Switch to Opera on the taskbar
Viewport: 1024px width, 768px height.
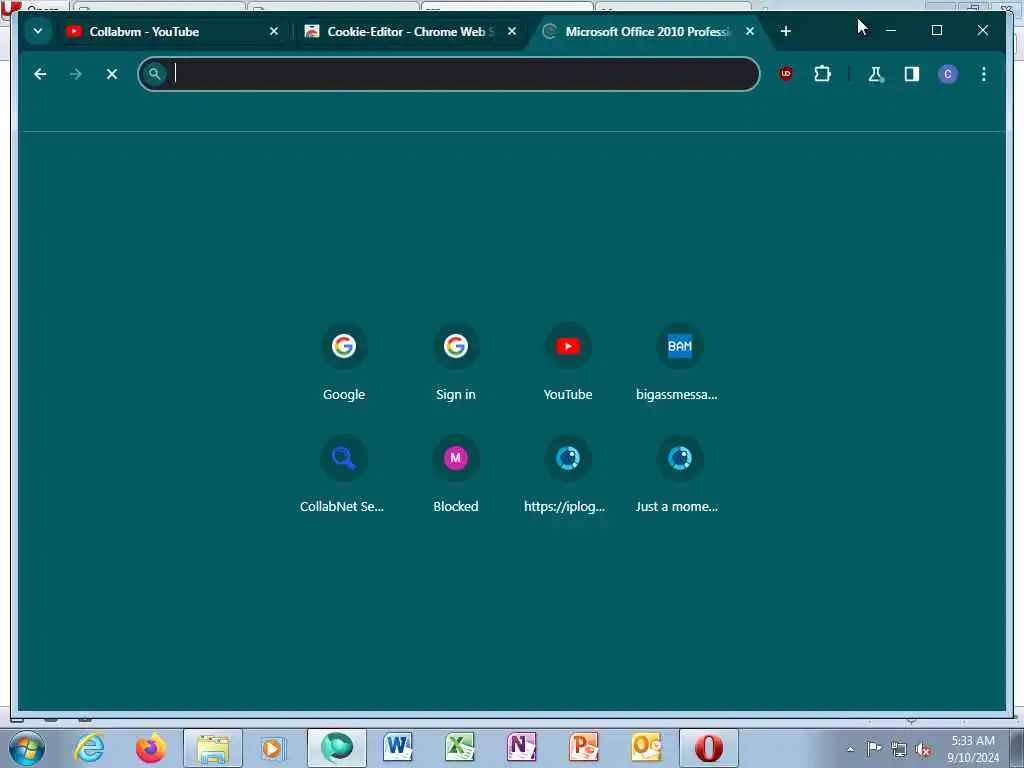click(709, 748)
